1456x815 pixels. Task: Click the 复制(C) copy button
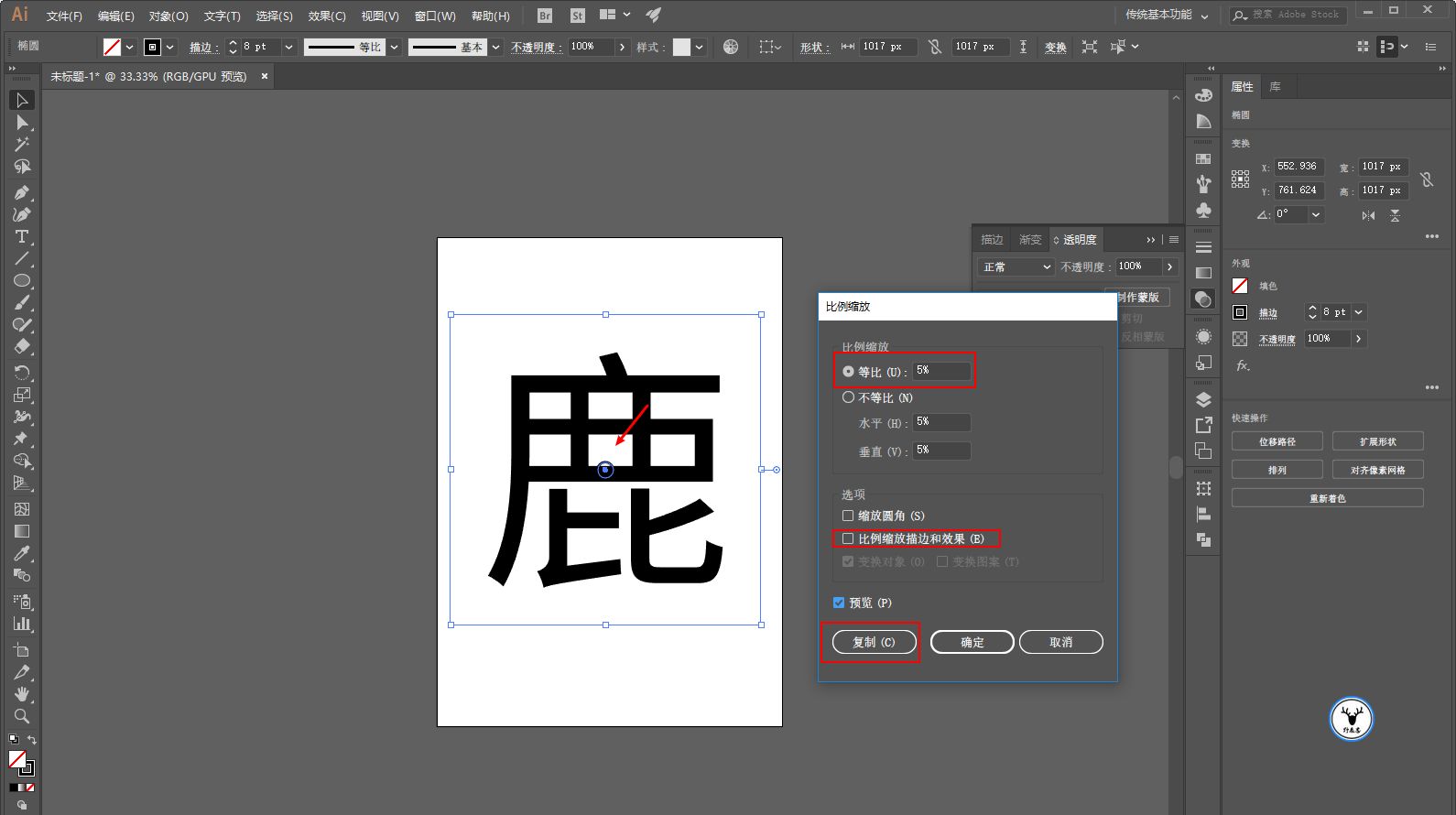[x=874, y=642]
